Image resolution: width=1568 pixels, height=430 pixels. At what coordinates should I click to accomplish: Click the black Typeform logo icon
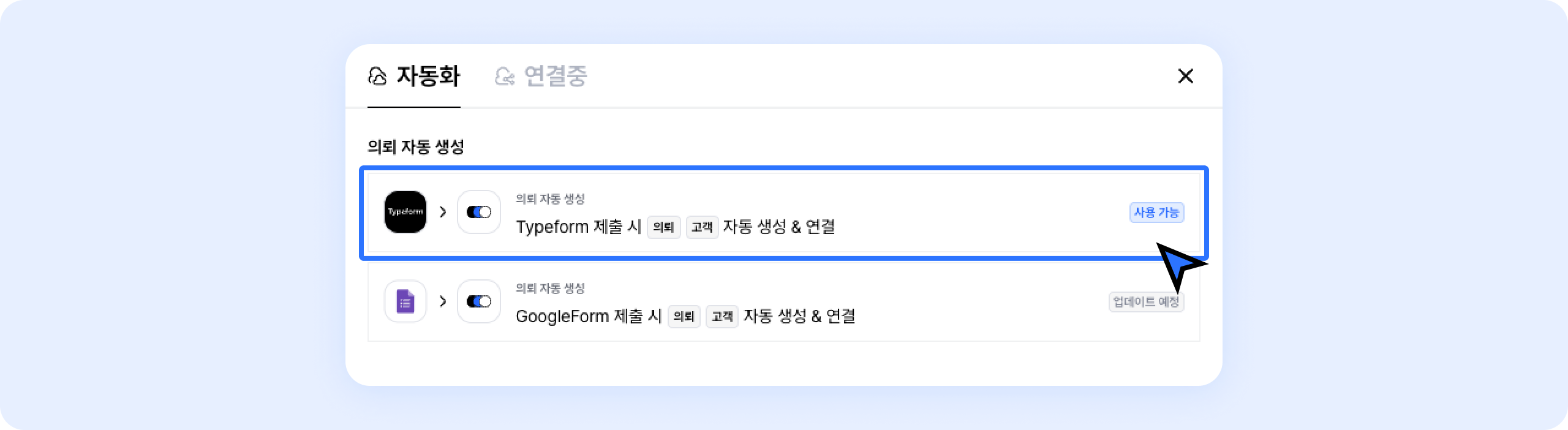click(x=405, y=212)
